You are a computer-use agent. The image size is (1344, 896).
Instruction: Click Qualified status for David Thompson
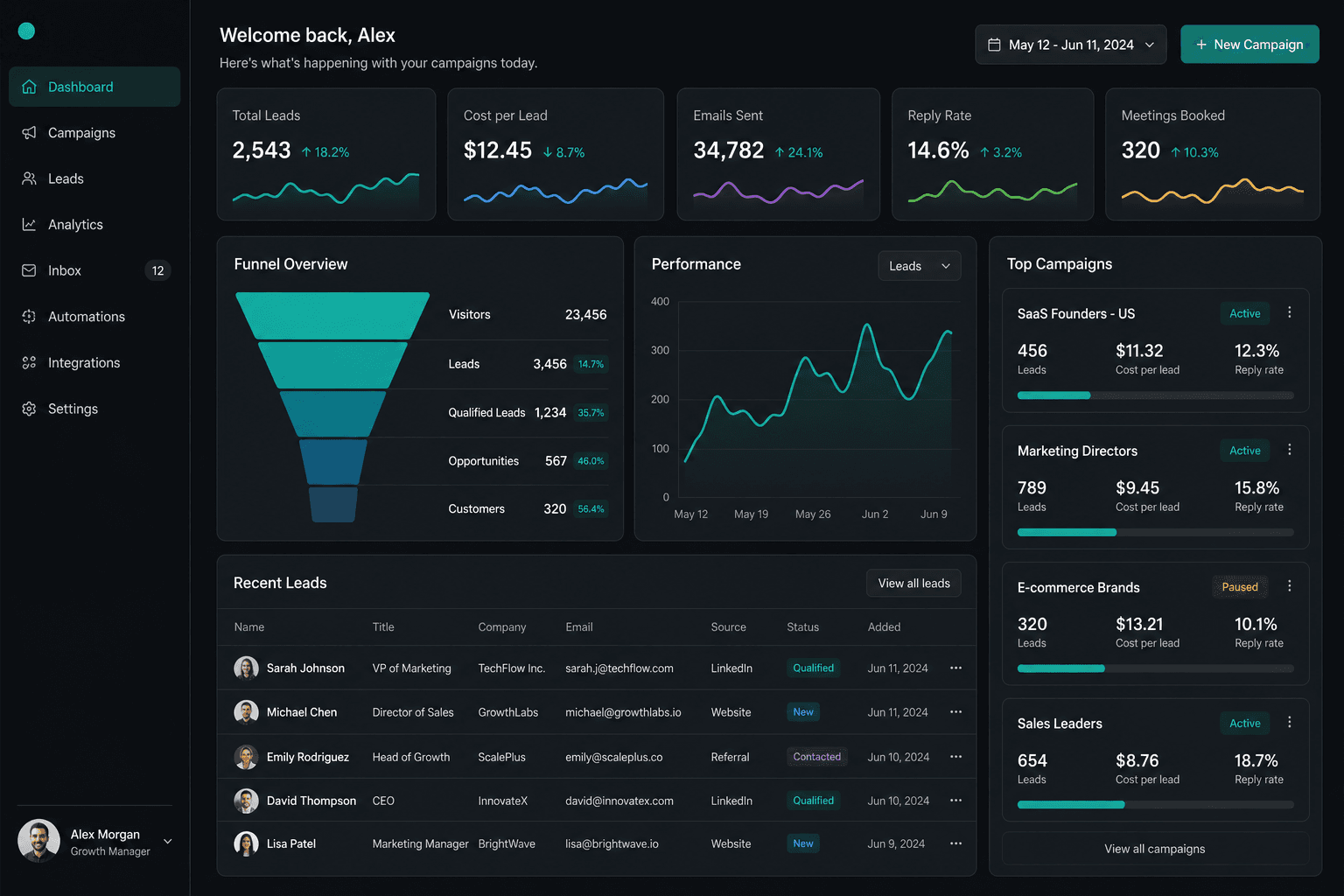[813, 801]
